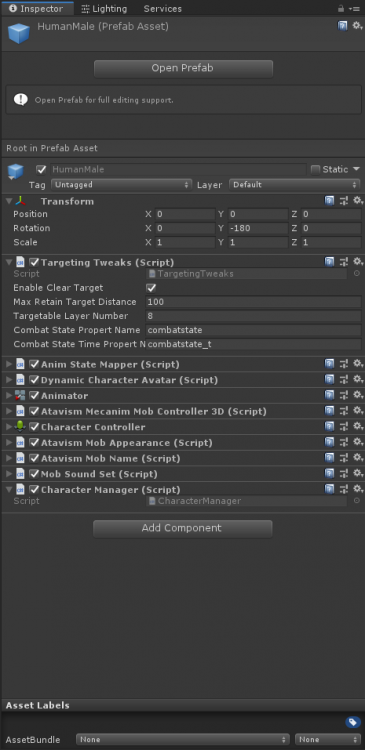365x750 pixels.
Task: Switch to the Services tab
Action: 163,9
